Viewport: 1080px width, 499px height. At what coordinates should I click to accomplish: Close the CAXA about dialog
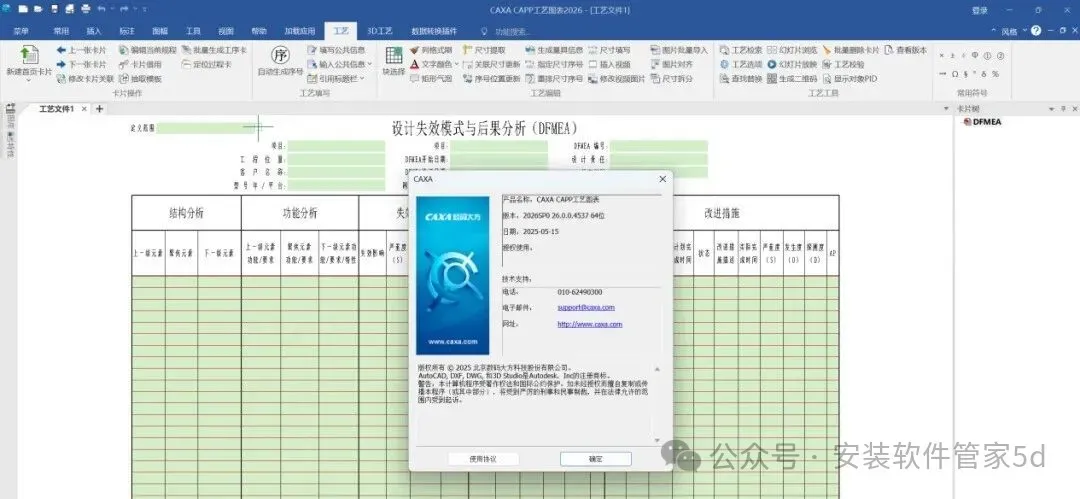point(663,179)
